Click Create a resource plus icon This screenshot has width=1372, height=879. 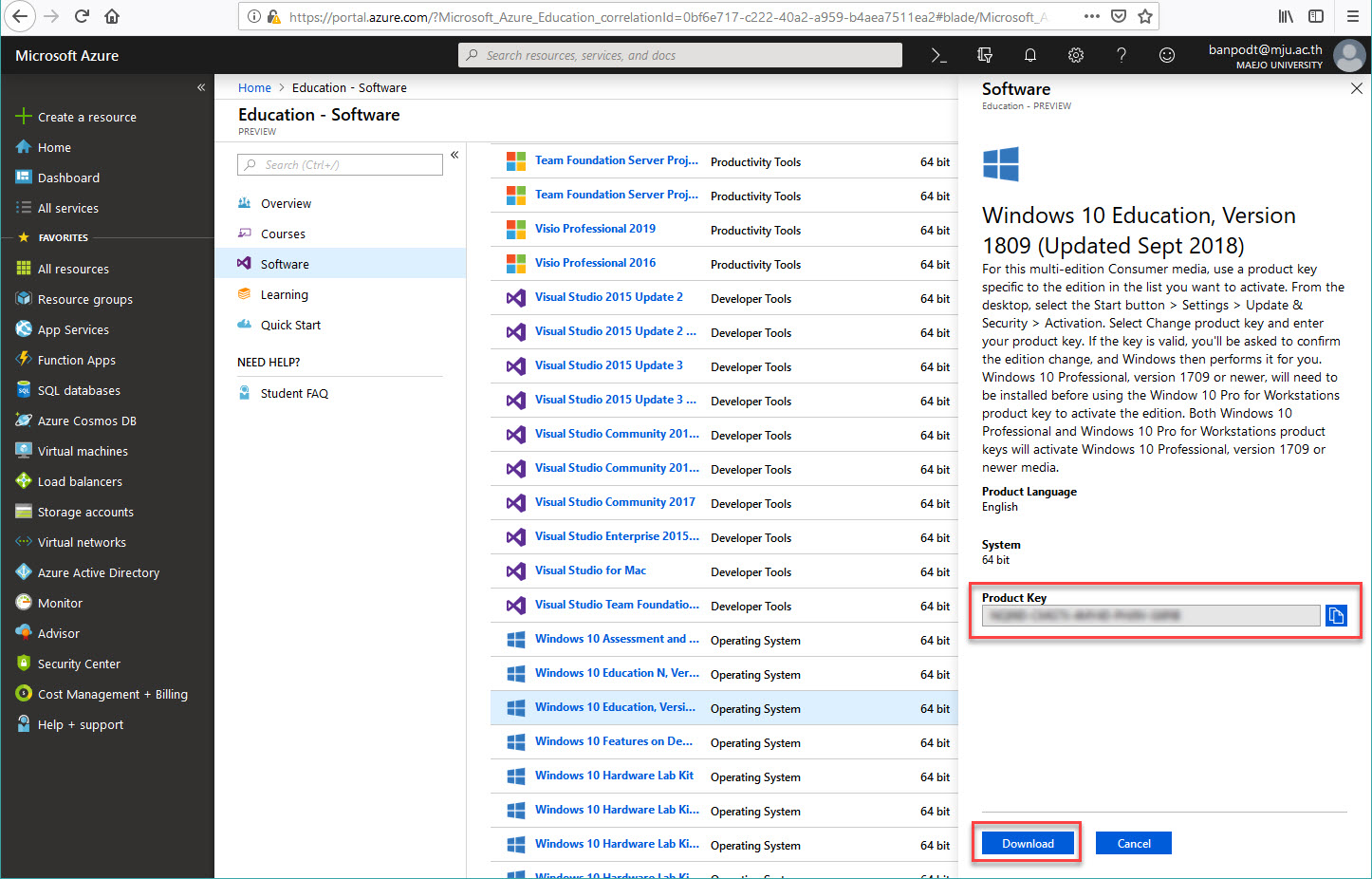(x=24, y=117)
